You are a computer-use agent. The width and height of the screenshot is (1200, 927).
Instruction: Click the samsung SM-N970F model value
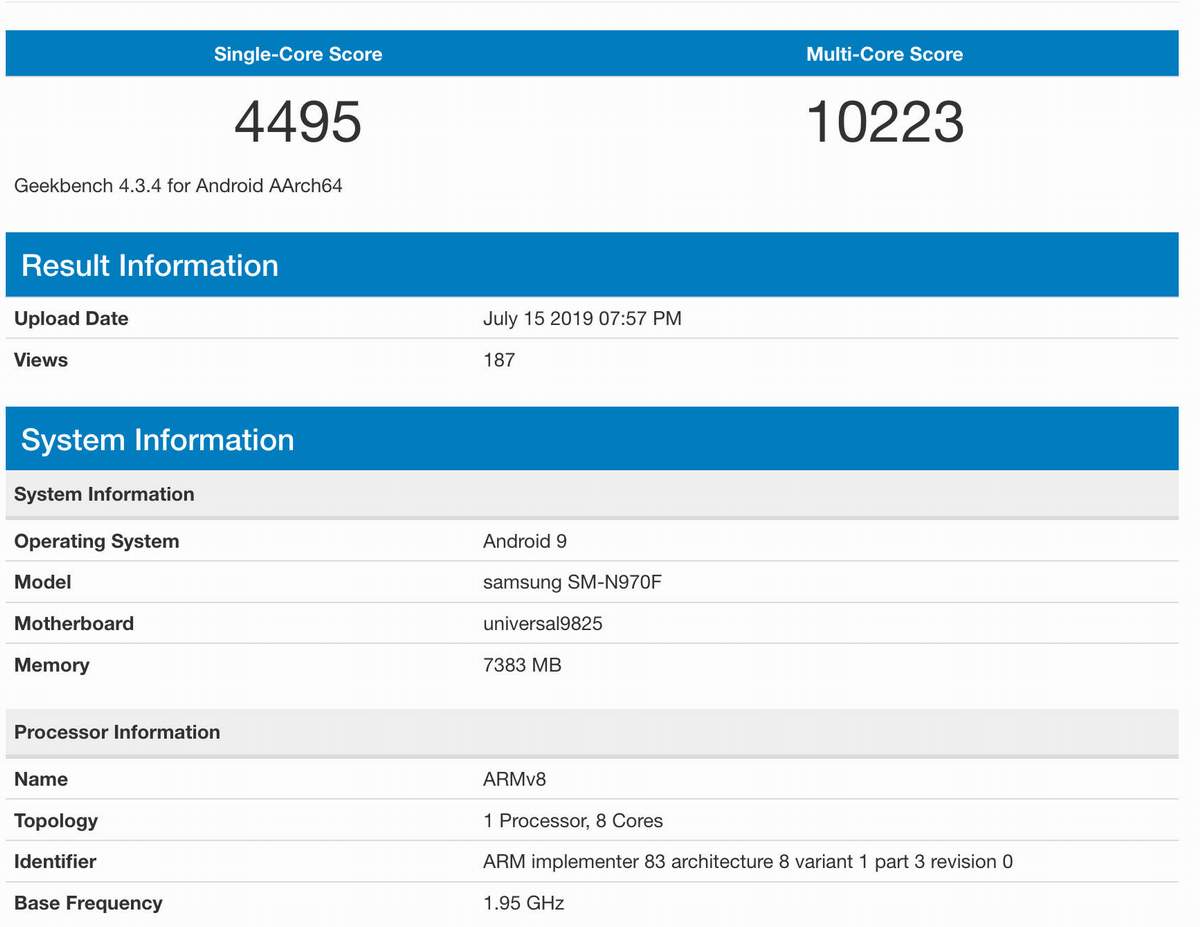pyautogui.click(x=572, y=582)
